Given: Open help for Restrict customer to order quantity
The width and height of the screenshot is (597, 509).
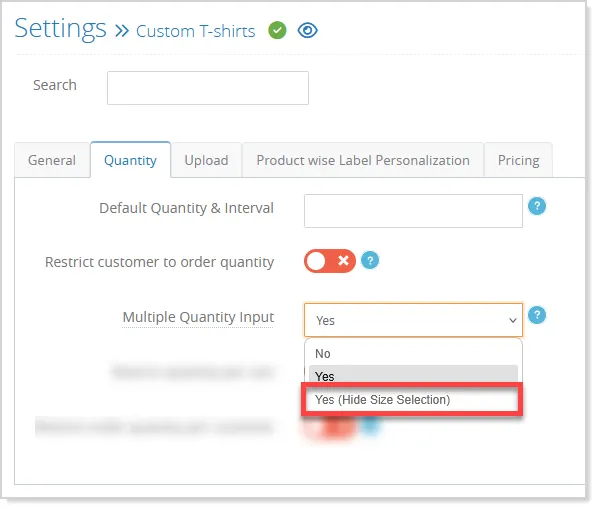Looking at the screenshot, I should pyautogui.click(x=370, y=261).
